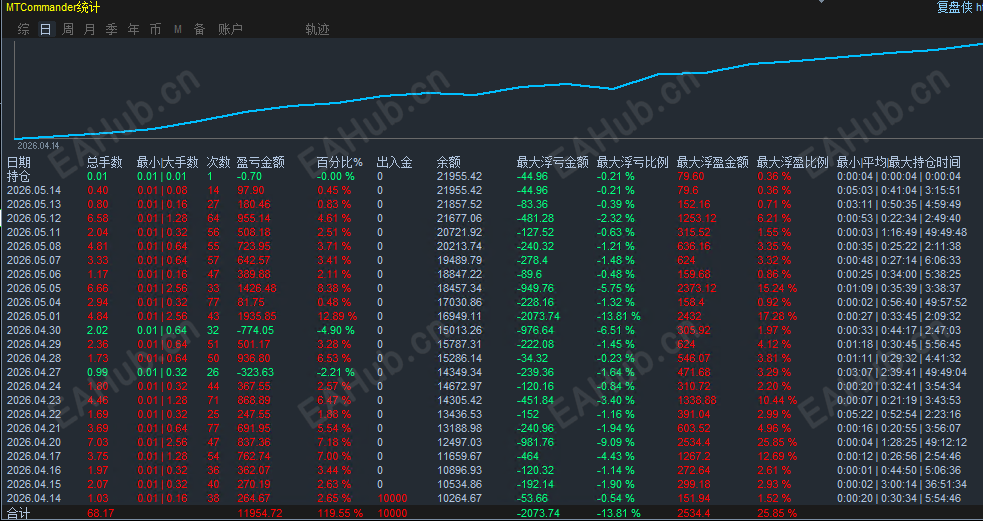Switch to the 综 summary tab

point(24,29)
